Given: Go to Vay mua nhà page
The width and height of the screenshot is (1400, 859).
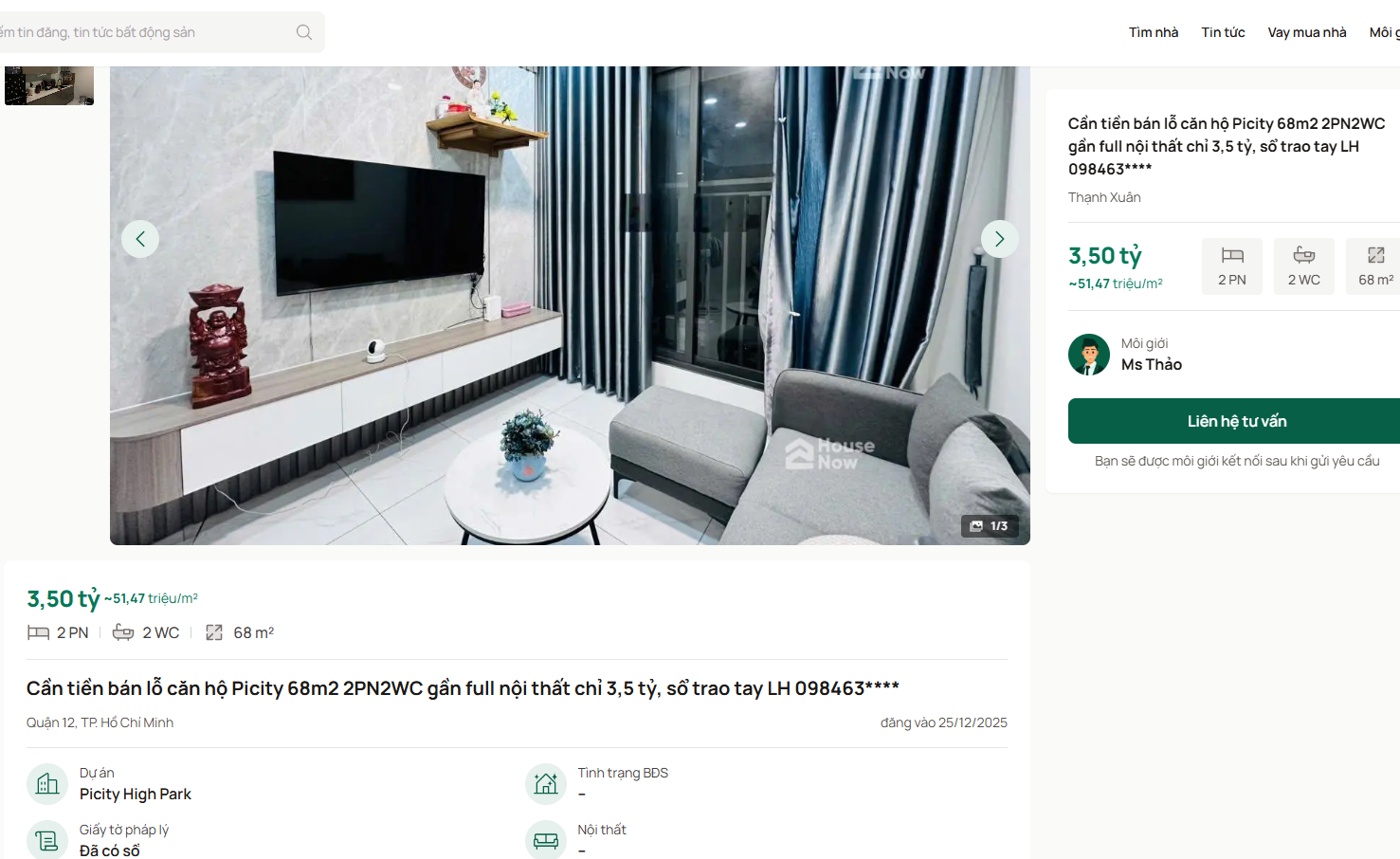Looking at the screenshot, I should click(x=1307, y=32).
